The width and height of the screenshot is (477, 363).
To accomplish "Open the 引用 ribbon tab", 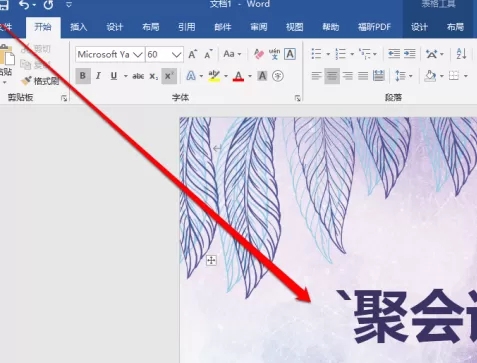I will coord(187,27).
